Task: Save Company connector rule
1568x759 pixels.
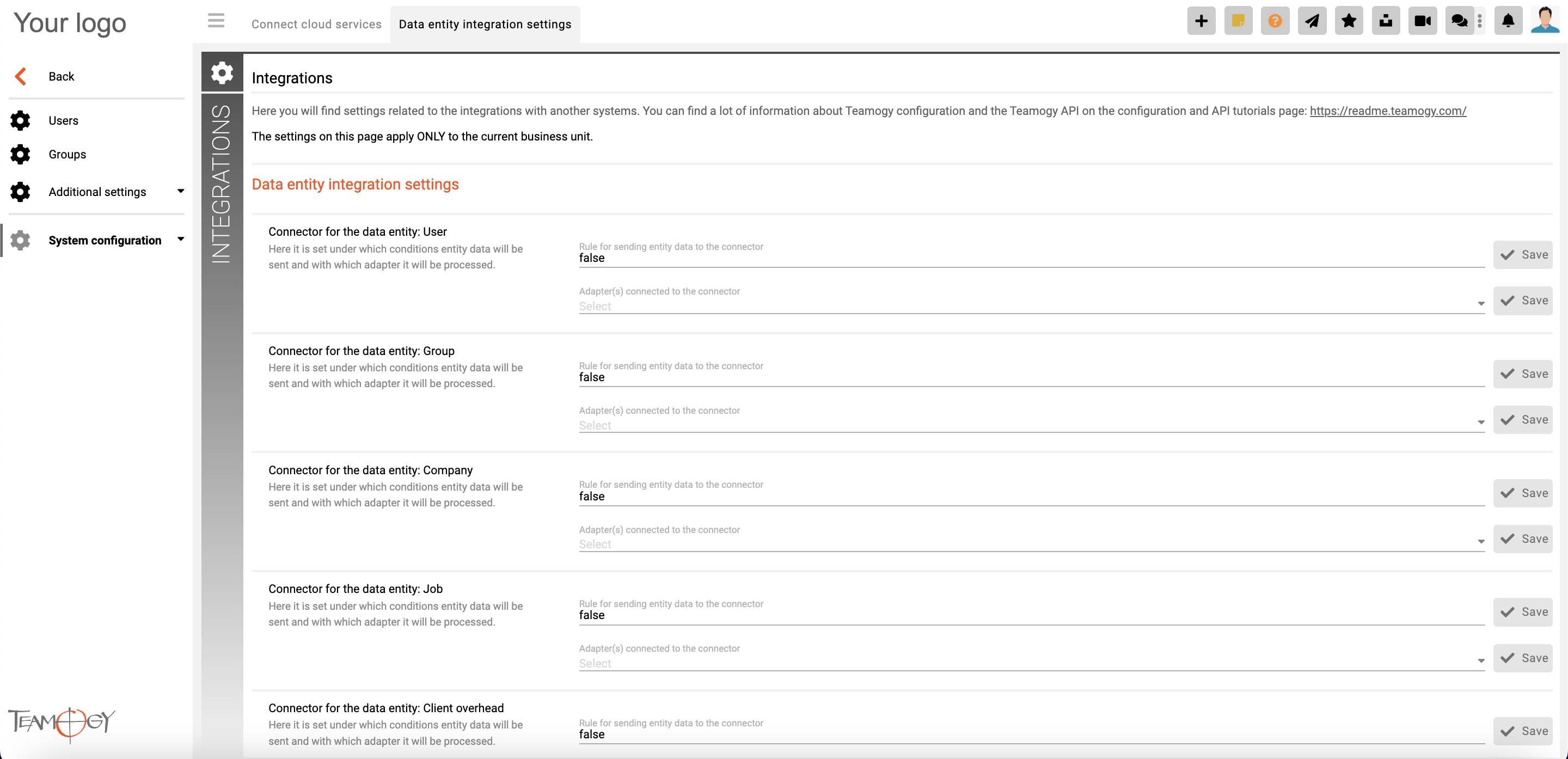Action: pos(1522,493)
